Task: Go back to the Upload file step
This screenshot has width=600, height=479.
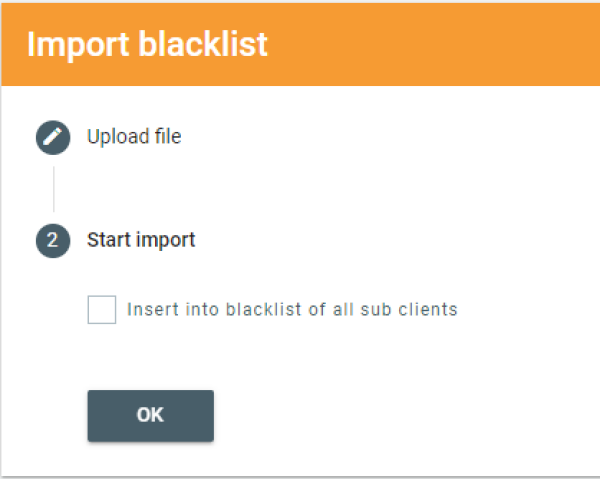Action: click(x=134, y=137)
